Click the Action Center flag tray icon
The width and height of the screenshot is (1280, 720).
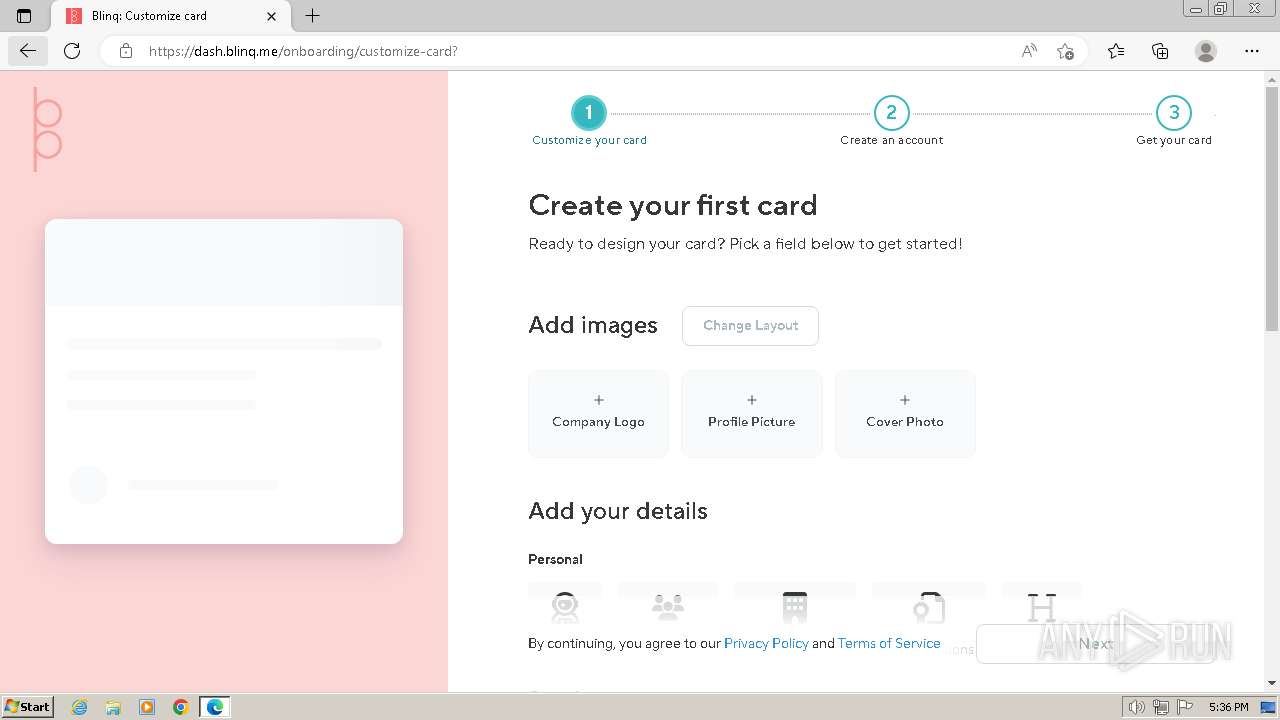(1184, 707)
